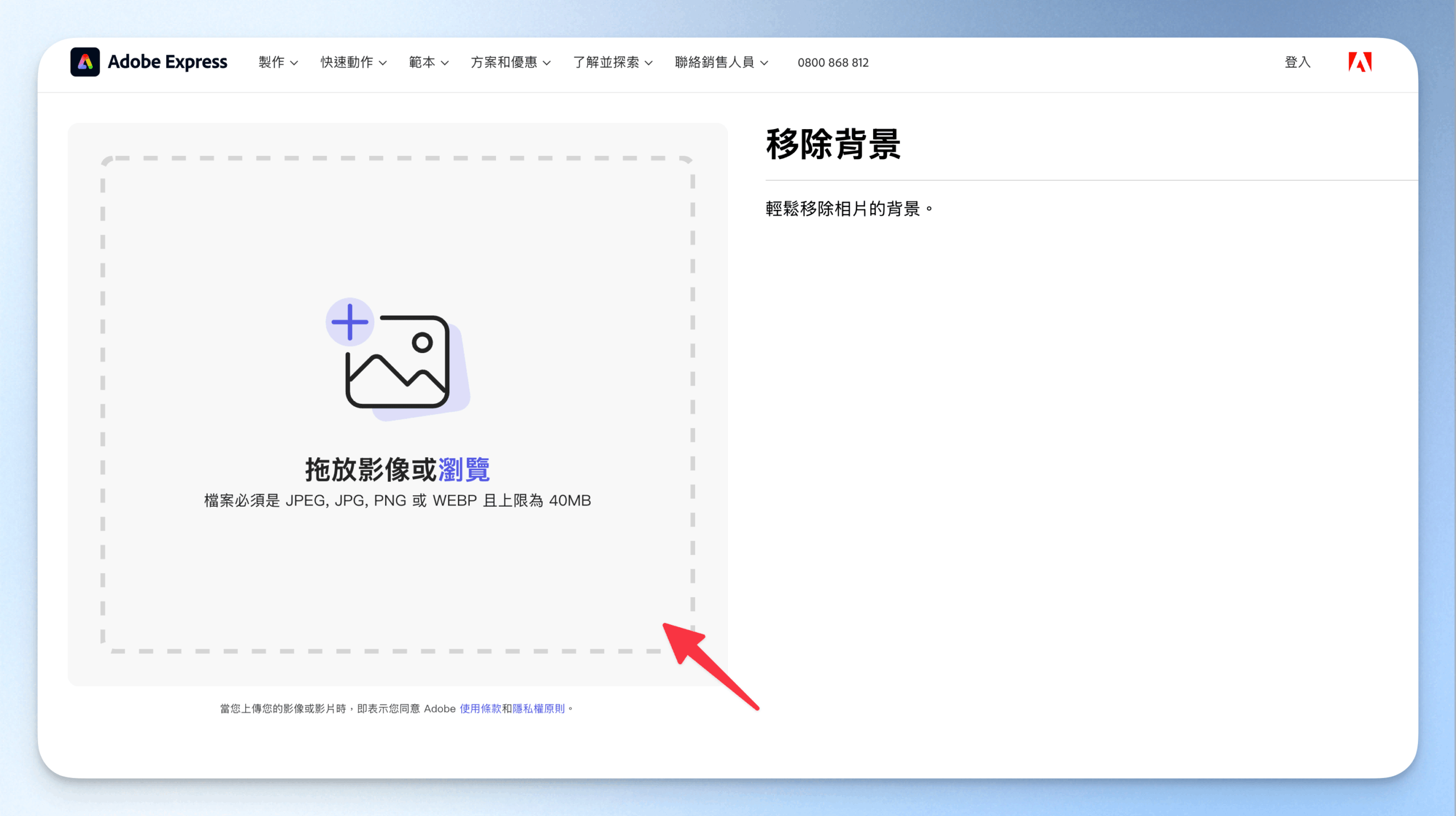The height and width of the screenshot is (816, 1456).
Task: Click the Adobe Express wordmark
Action: click(167, 61)
